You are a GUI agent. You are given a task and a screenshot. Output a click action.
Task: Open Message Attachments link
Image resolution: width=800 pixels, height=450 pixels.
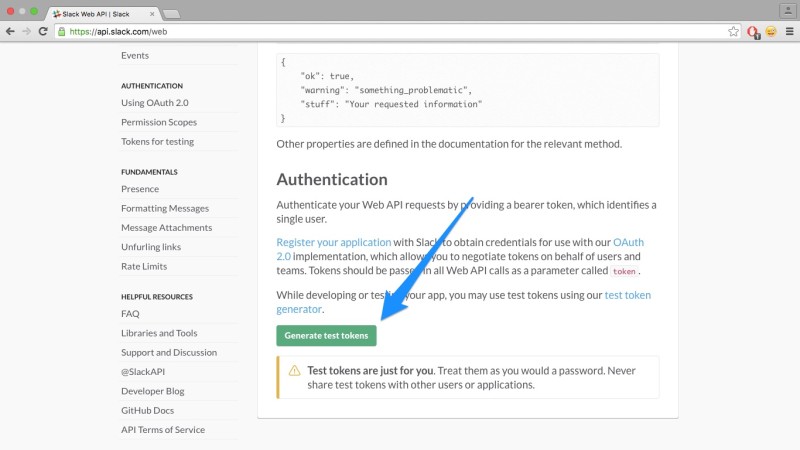coord(166,228)
